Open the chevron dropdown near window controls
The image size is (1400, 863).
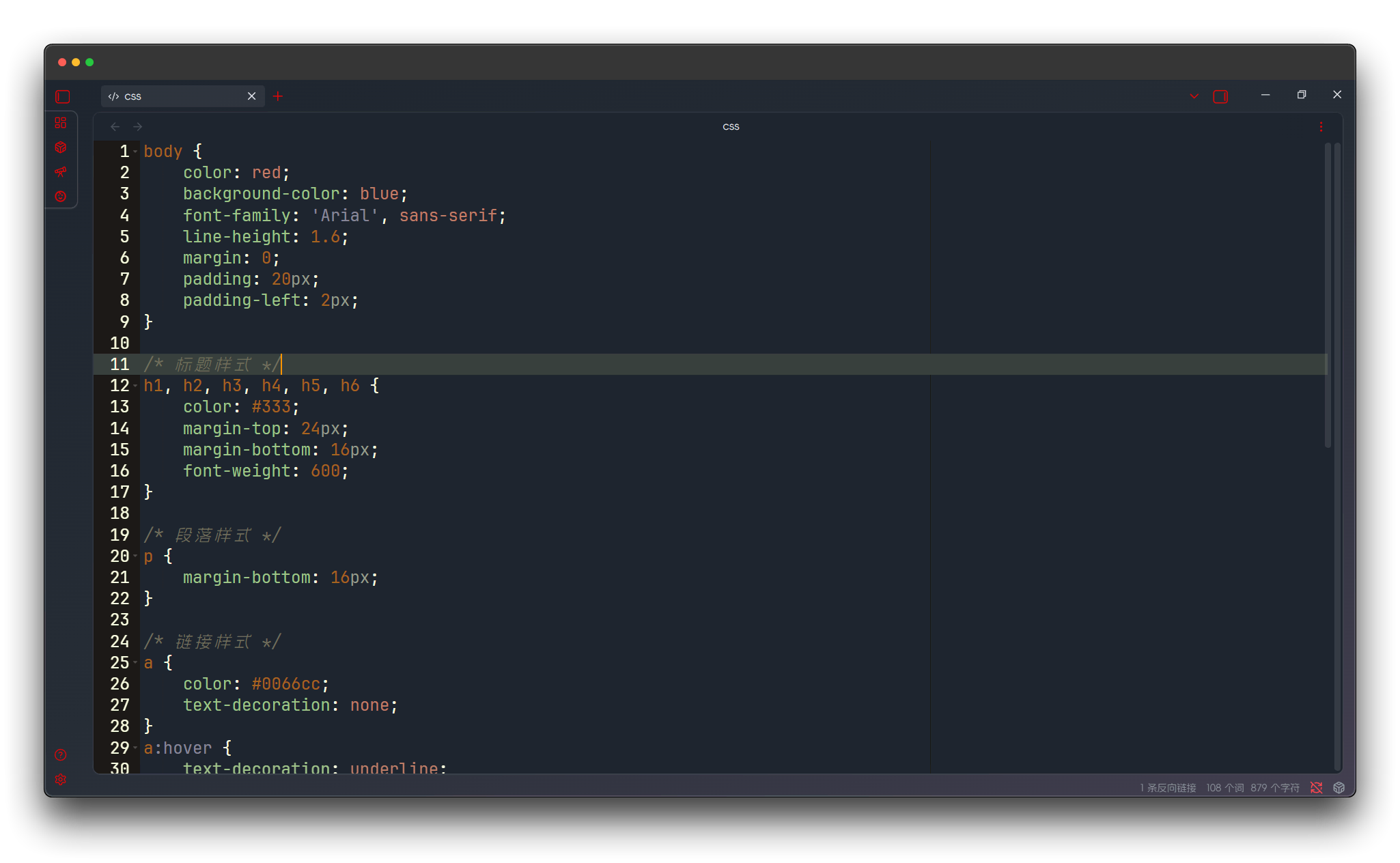1193,96
